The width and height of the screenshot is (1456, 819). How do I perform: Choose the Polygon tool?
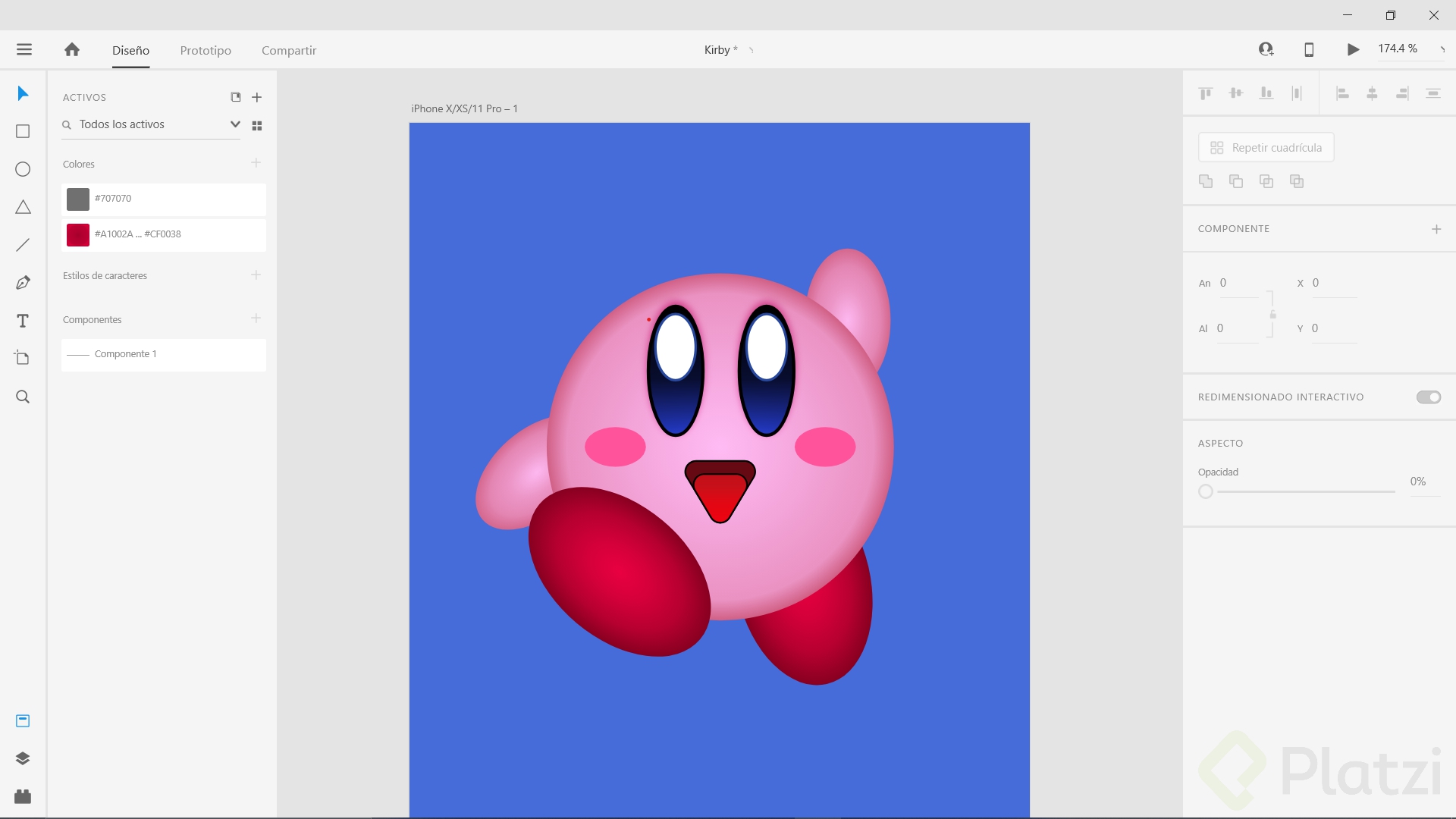23,207
